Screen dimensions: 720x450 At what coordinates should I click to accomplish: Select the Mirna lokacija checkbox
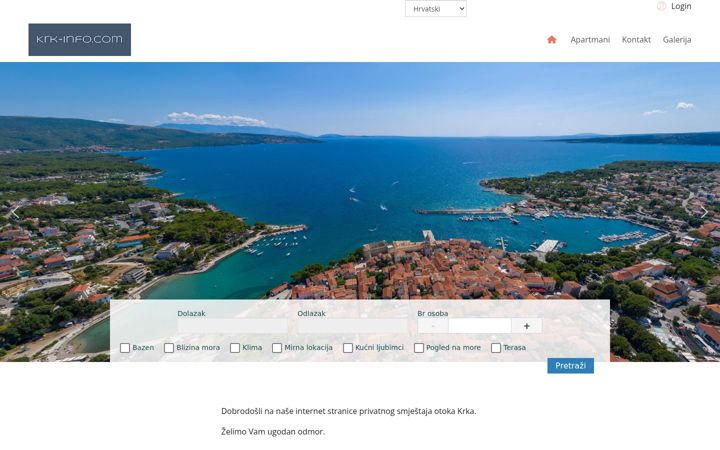[277, 348]
